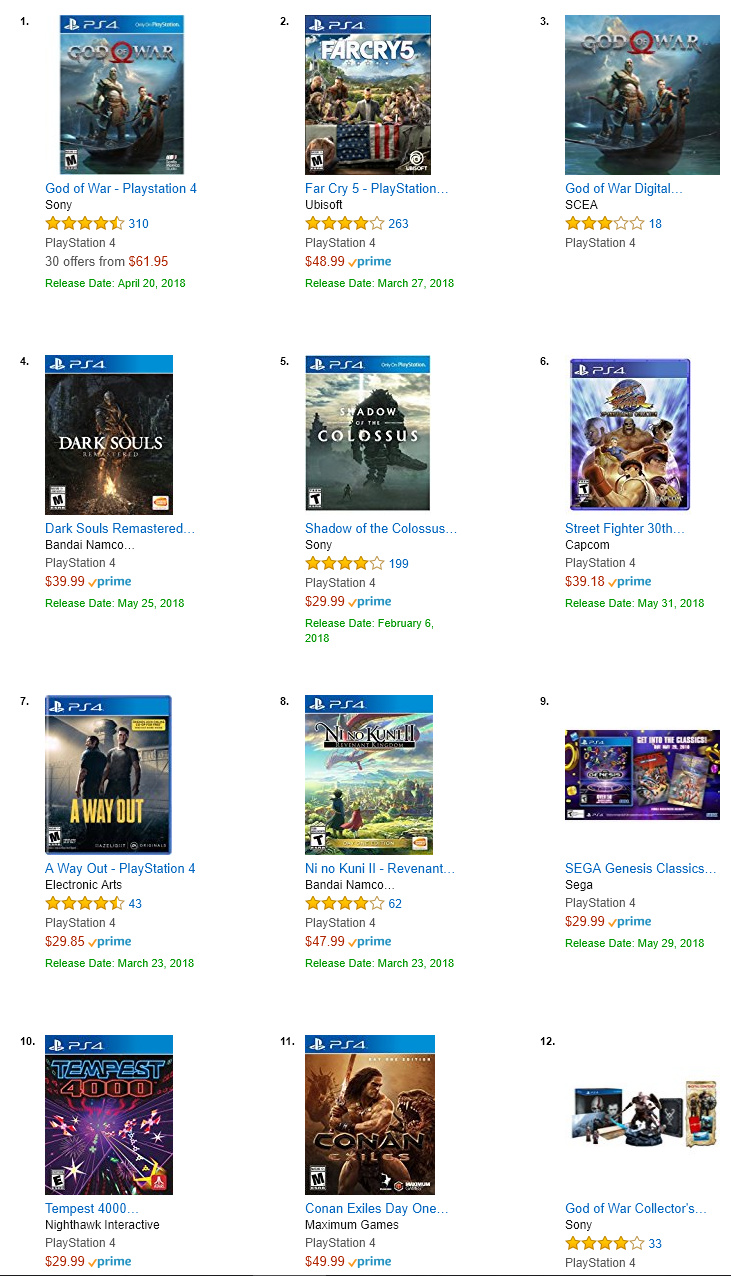
Task: Select the Shadow of the Colossus cover
Action: tap(368, 435)
